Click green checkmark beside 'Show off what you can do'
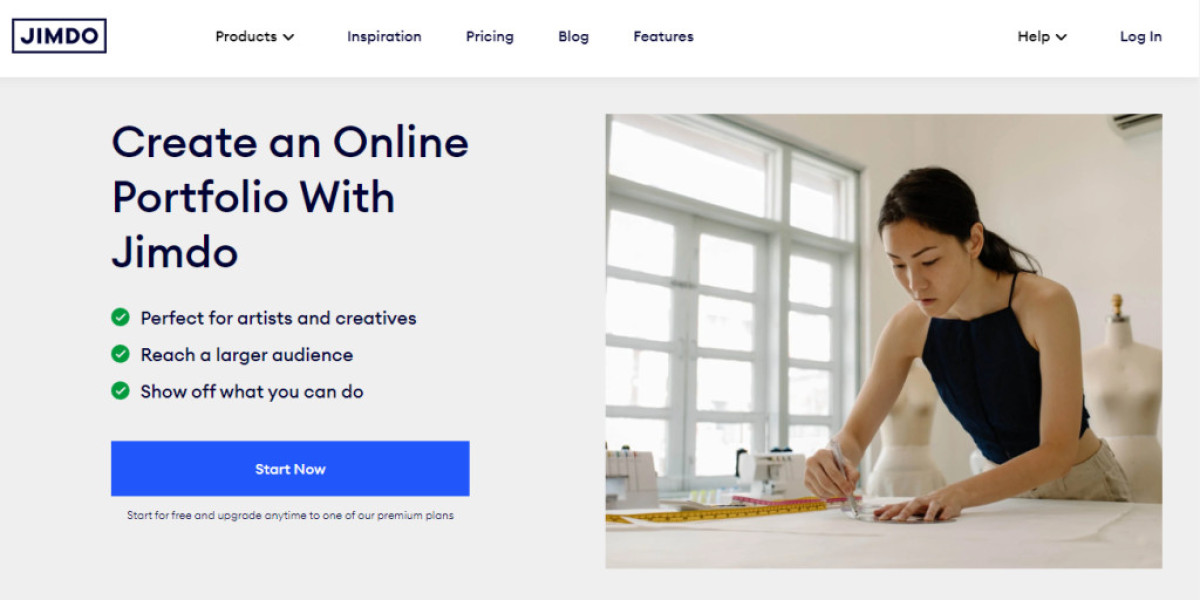Screen dimensions: 1200x600 tap(120, 391)
